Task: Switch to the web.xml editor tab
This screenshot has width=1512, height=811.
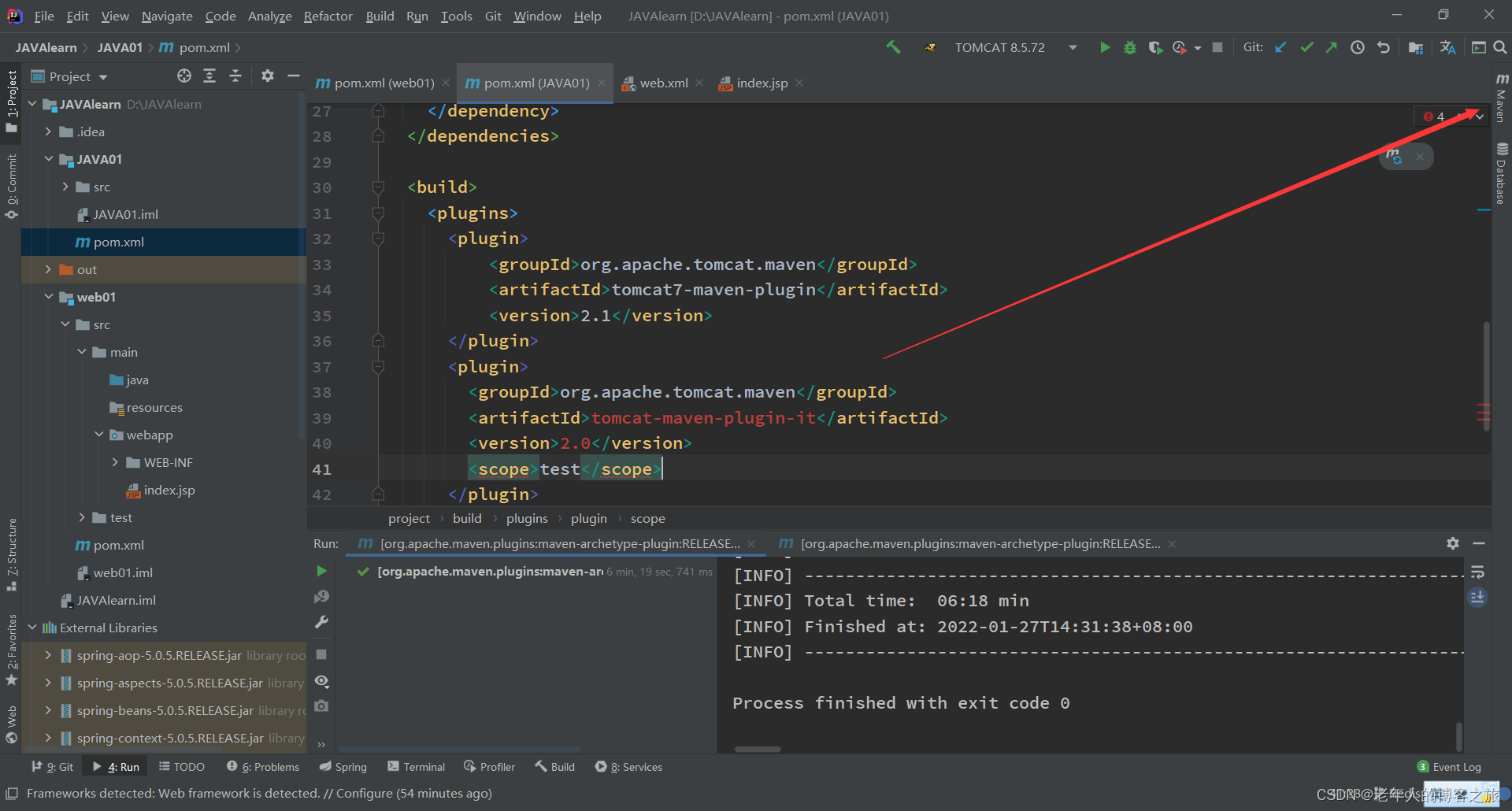Action: (x=662, y=83)
